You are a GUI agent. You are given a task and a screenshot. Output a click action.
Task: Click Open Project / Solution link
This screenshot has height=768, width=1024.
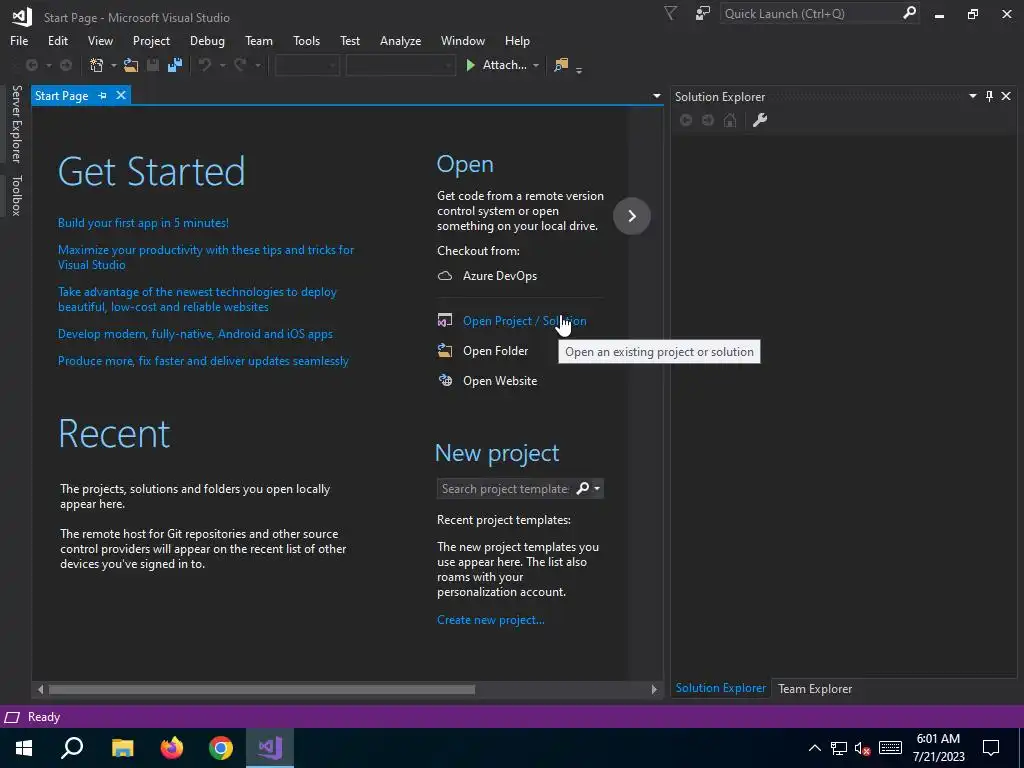click(x=524, y=321)
